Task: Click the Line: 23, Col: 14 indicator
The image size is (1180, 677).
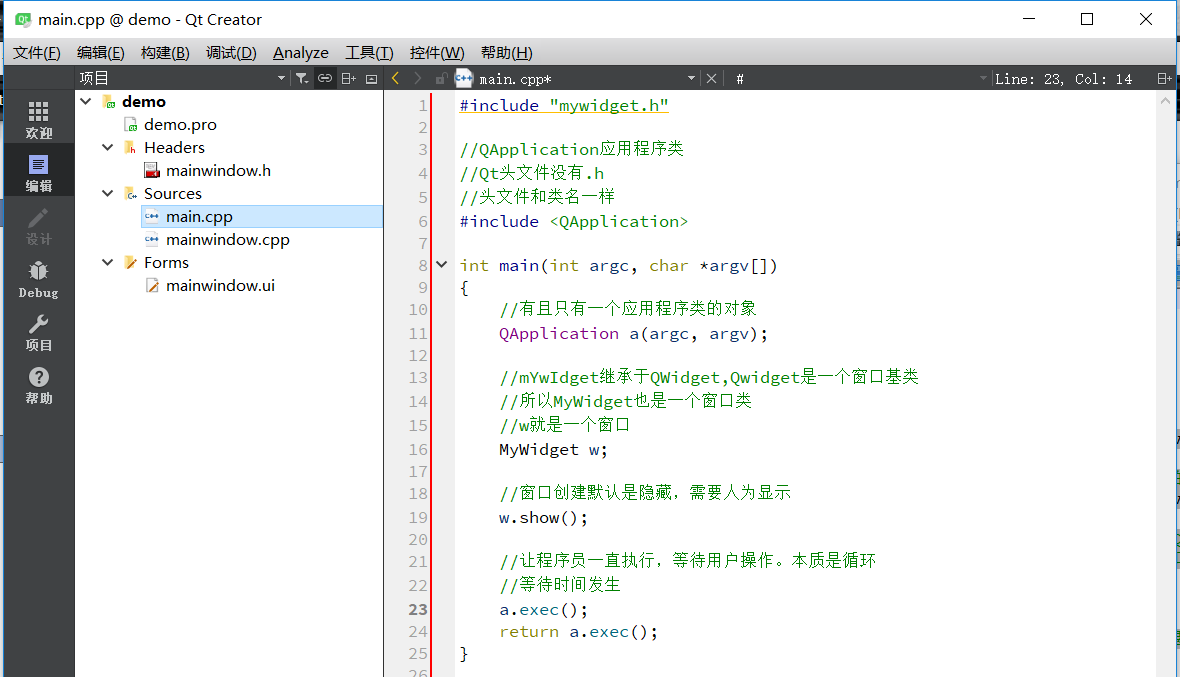Action: click(1063, 79)
